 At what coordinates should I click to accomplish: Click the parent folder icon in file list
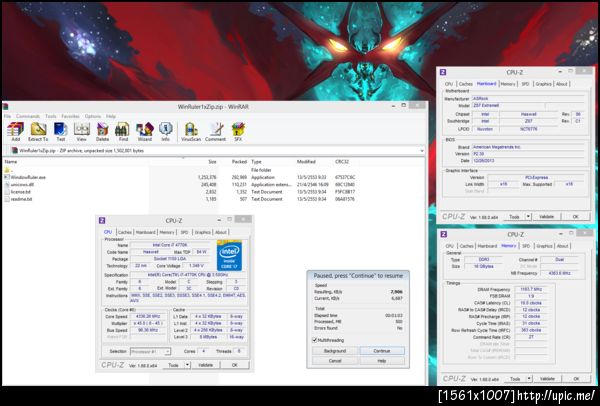coord(7,170)
